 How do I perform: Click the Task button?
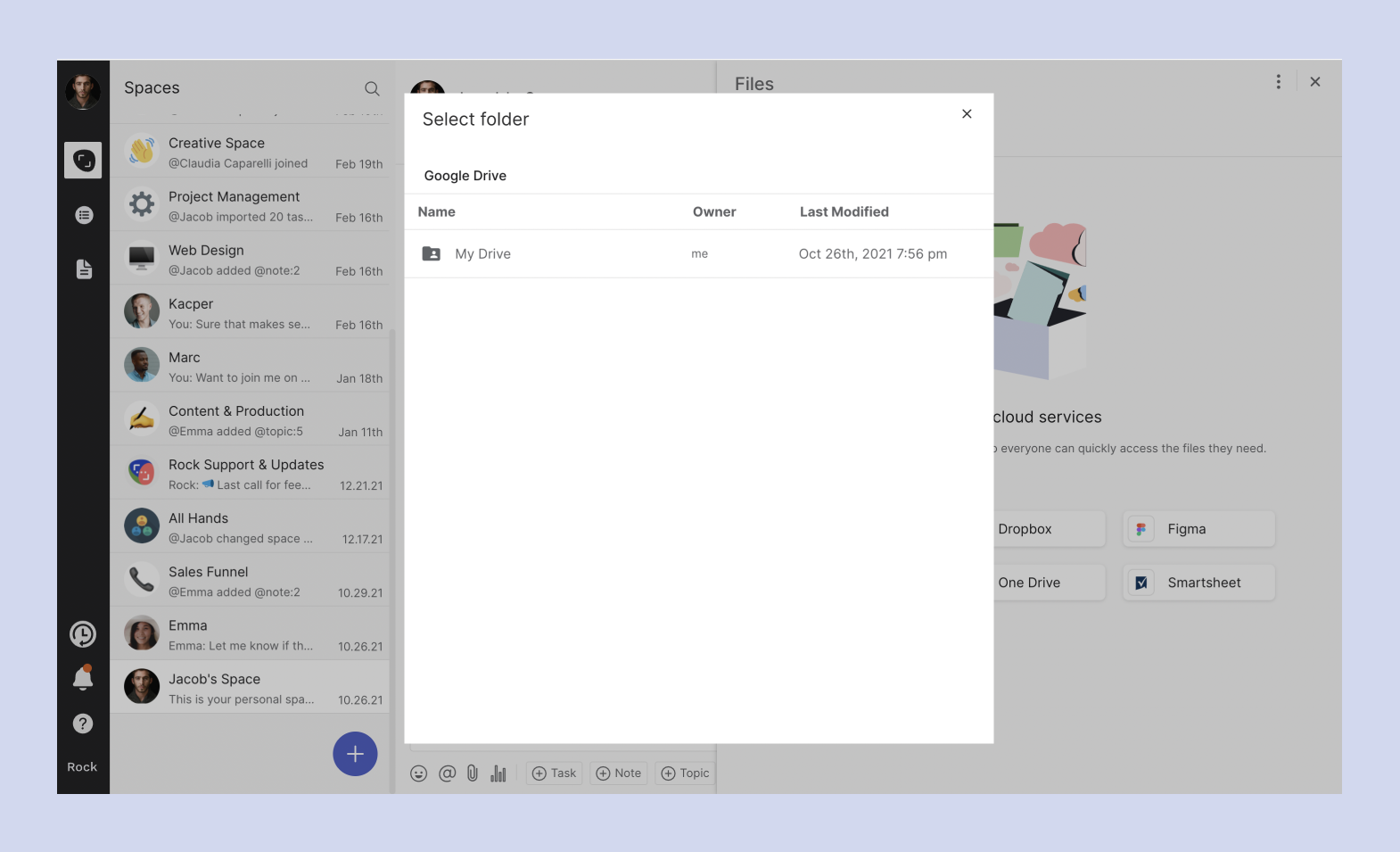point(554,773)
